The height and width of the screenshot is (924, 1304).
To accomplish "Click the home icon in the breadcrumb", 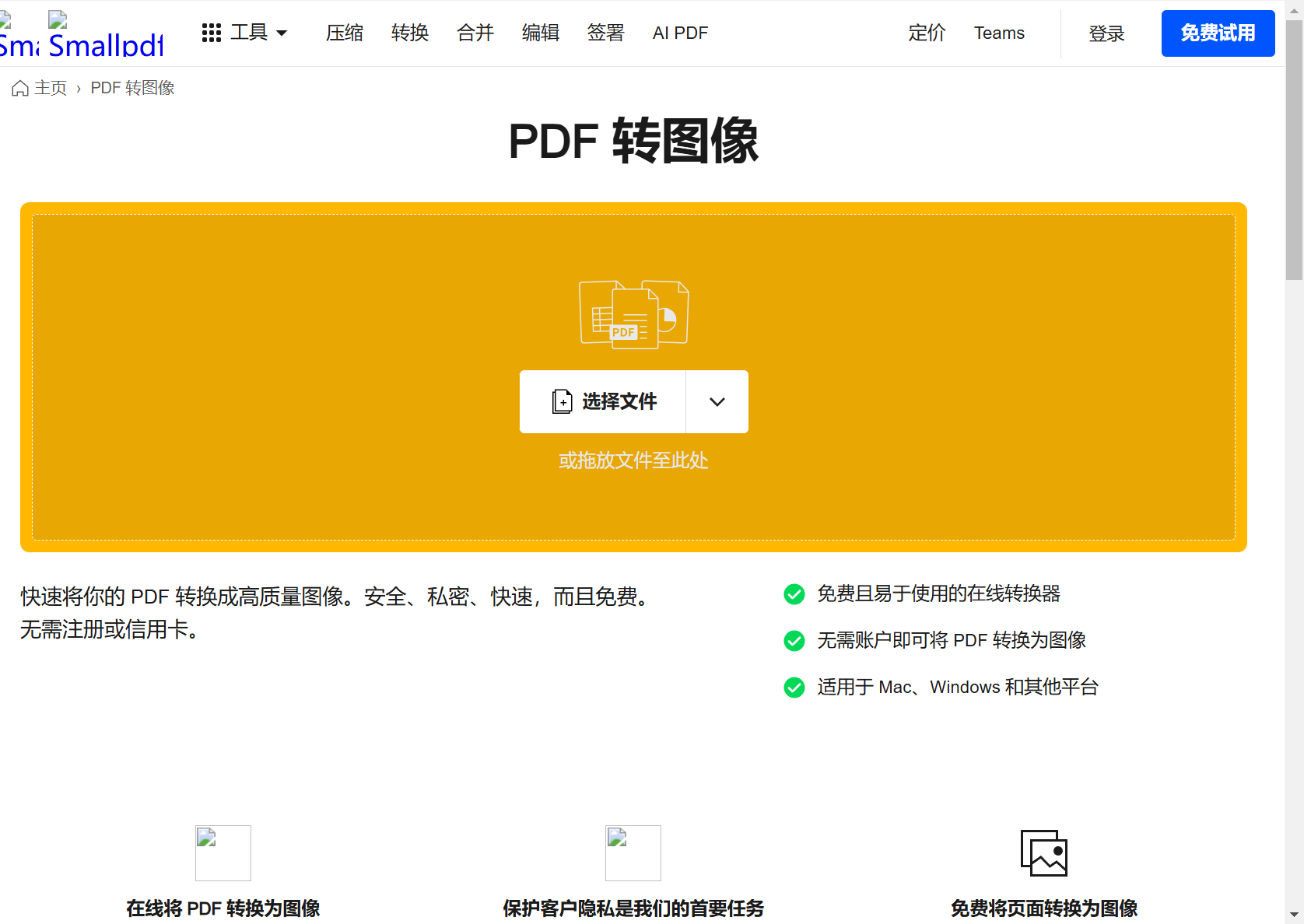I will 19,88.
